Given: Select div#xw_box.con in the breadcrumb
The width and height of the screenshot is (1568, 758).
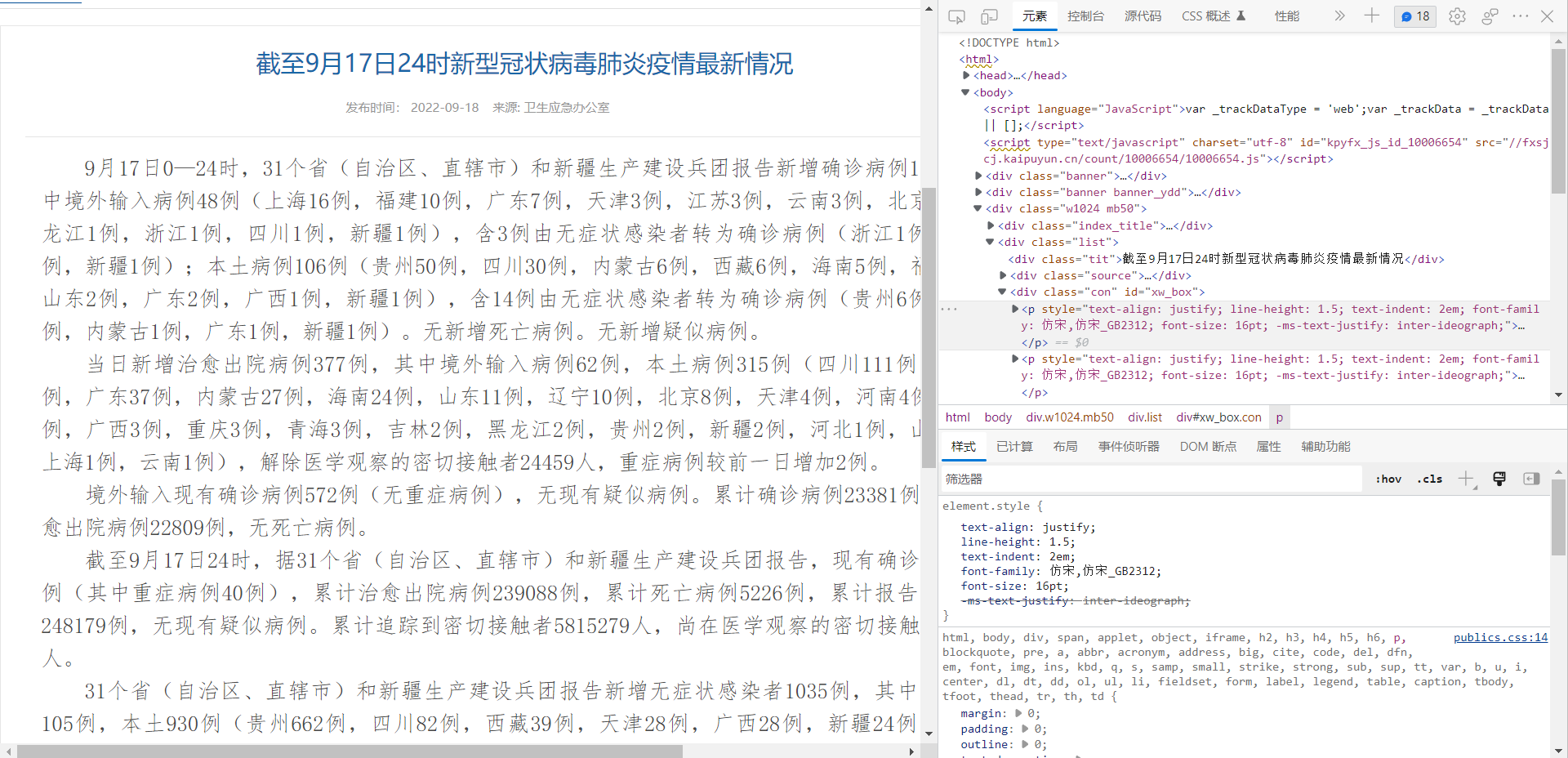Looking at the screenshot, I should pos(1218,417).
